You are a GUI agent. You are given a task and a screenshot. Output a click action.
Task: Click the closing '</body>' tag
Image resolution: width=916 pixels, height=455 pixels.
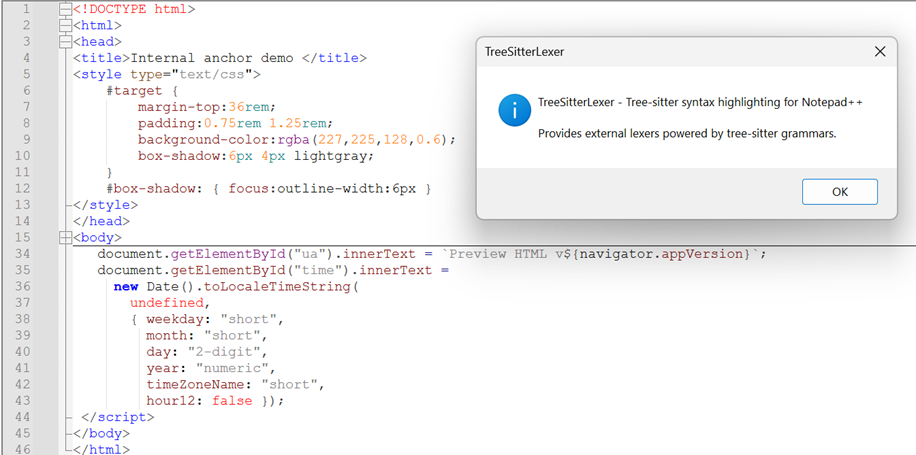(102, 434)
